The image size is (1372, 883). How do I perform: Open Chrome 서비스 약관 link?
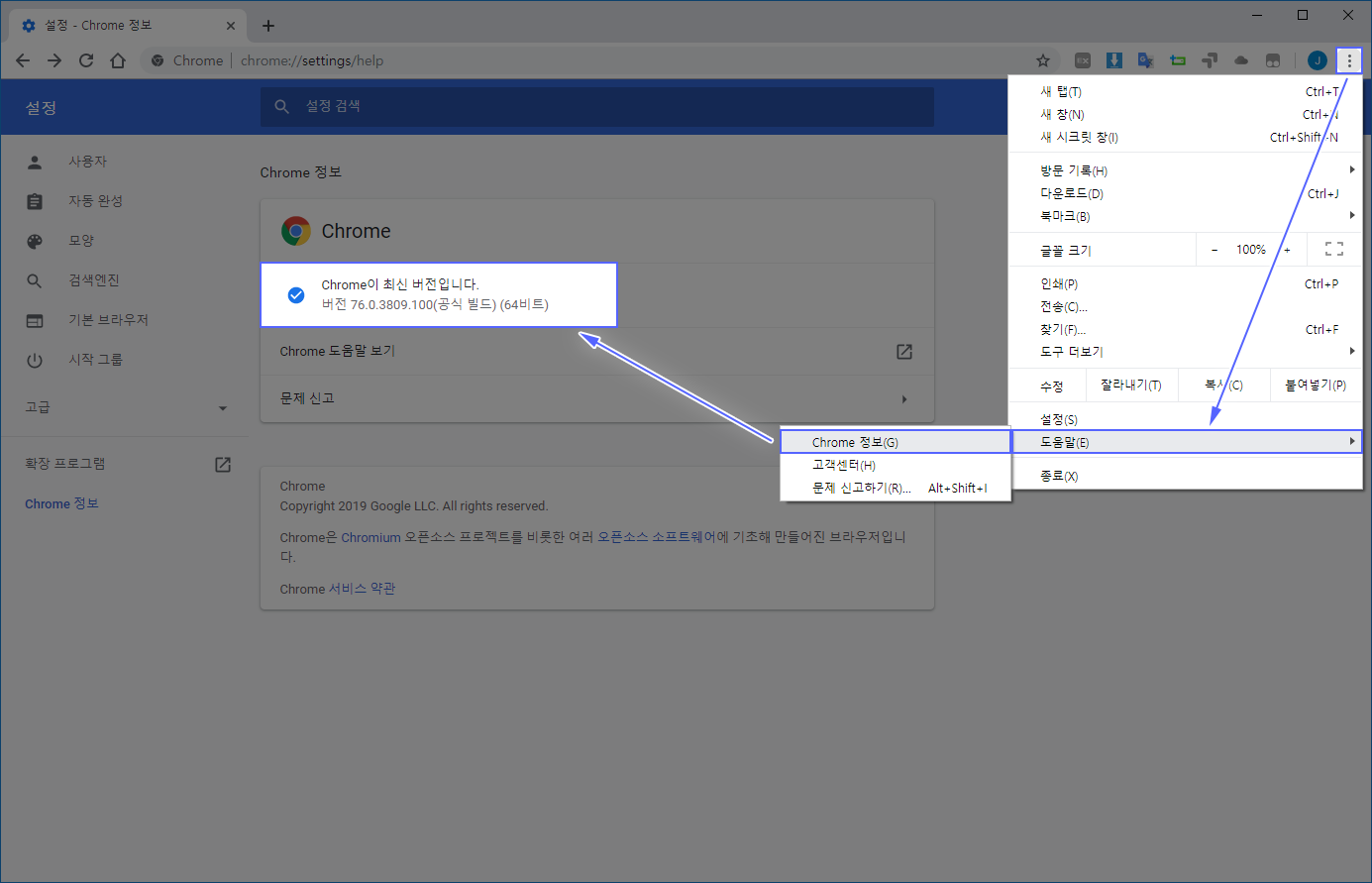point(337,589)
